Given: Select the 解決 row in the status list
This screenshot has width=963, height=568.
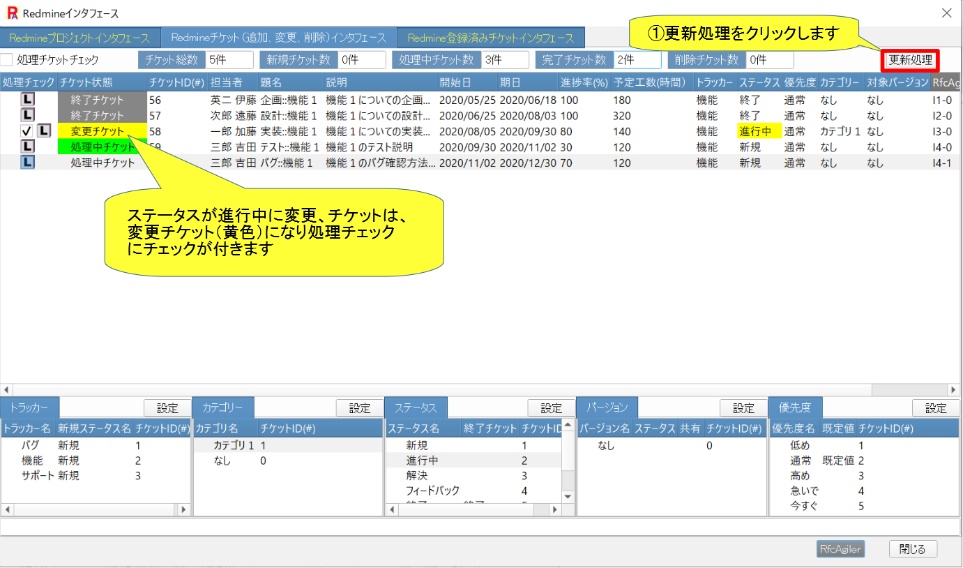Looking at the screenshot, I should (x=474, y=475).
